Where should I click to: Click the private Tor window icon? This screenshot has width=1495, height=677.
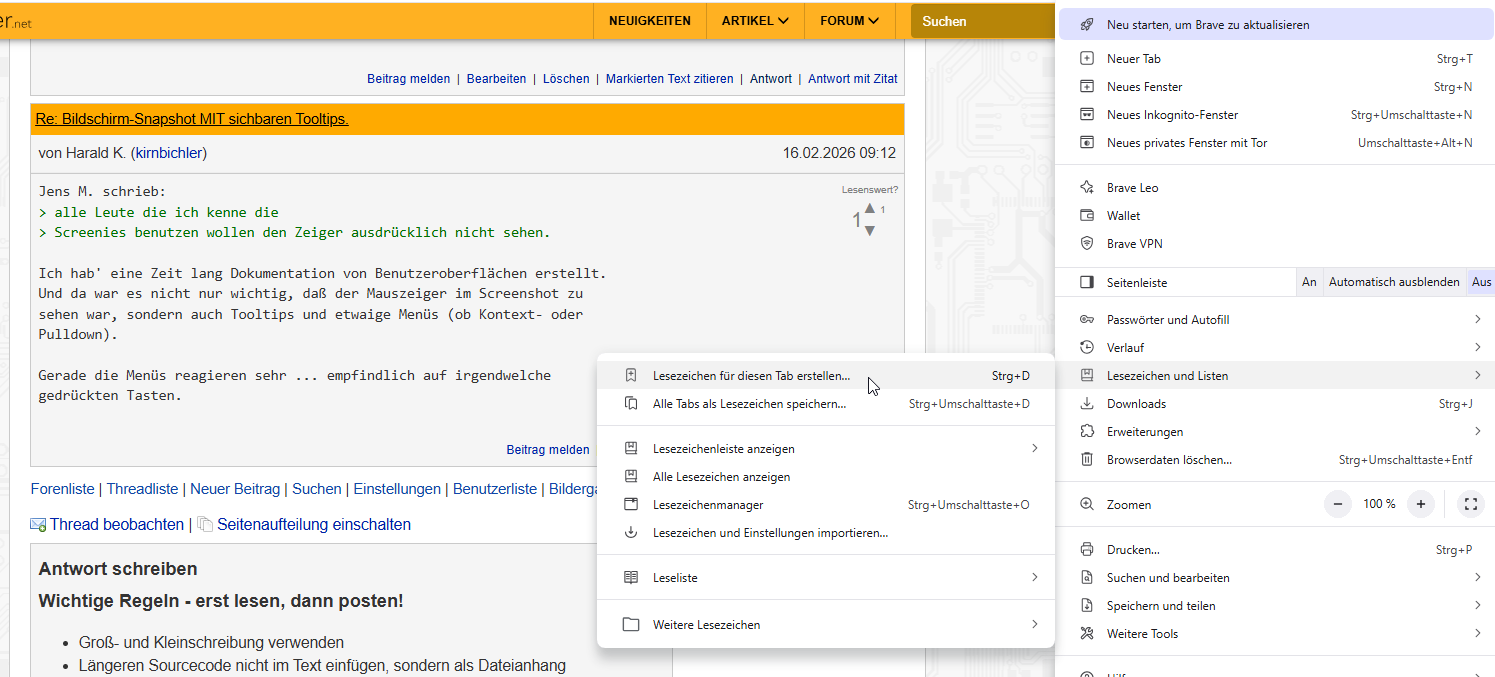tap(1087, 143)
